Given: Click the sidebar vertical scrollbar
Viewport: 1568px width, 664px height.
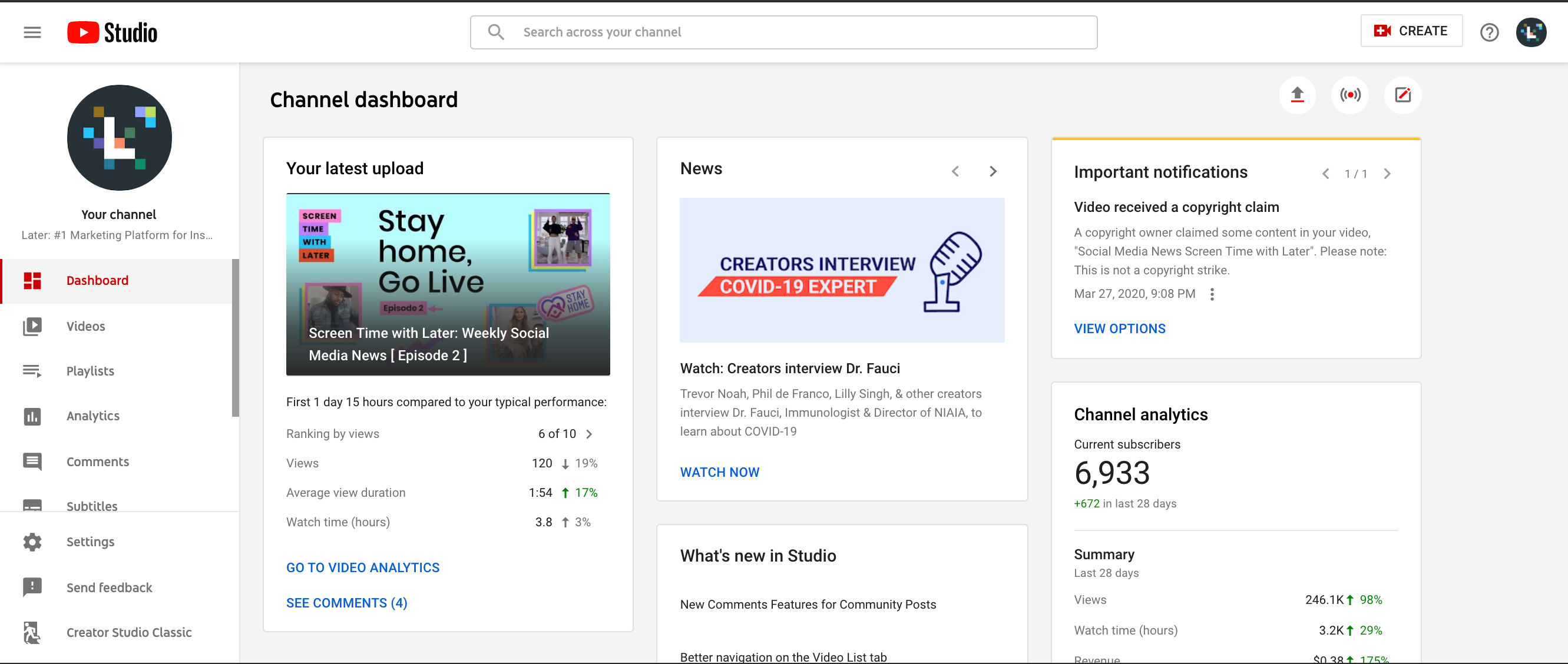Looking at the screenshot, I should [235, 337].
